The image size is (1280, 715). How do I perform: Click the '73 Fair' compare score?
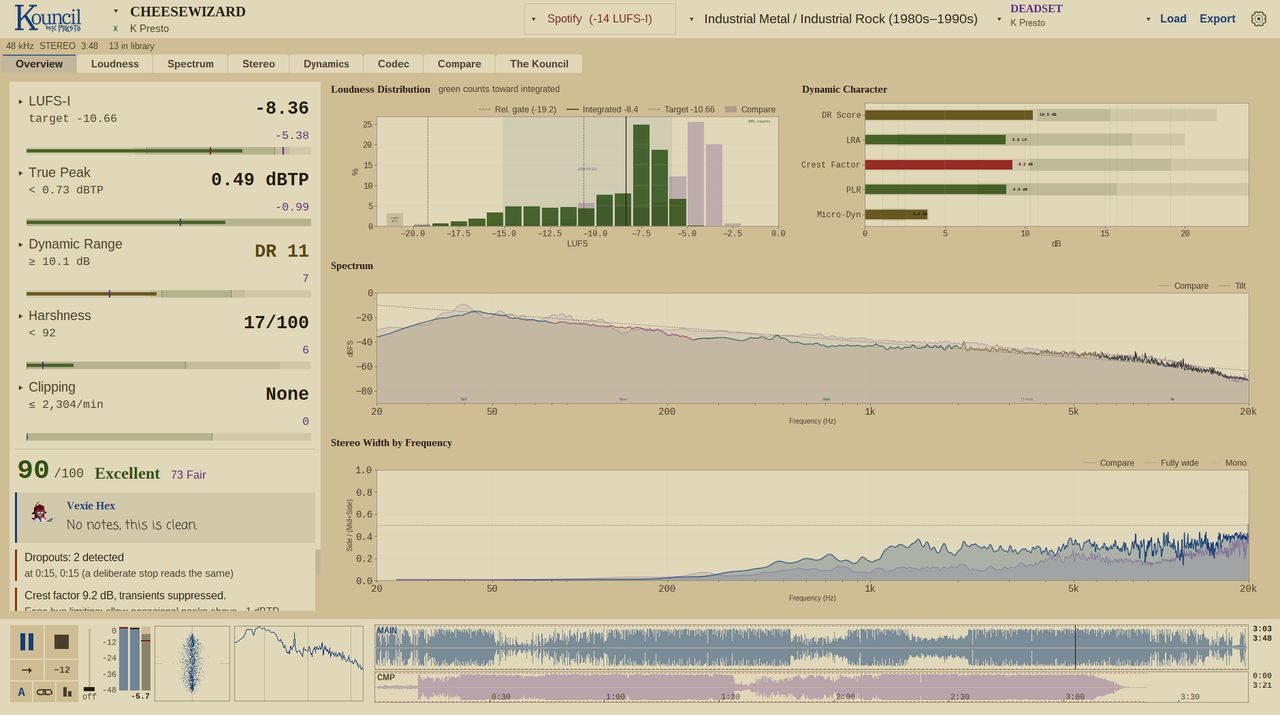[188, 475]
